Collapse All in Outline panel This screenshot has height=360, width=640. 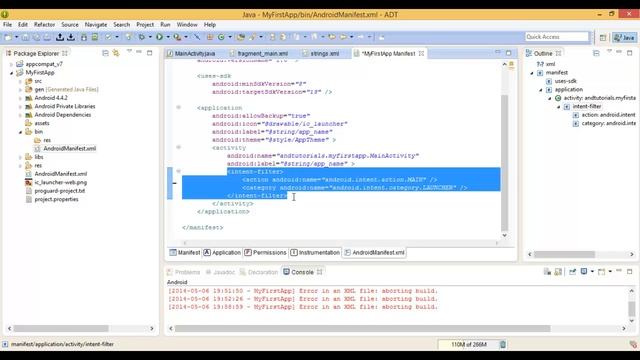coord(596,53)
